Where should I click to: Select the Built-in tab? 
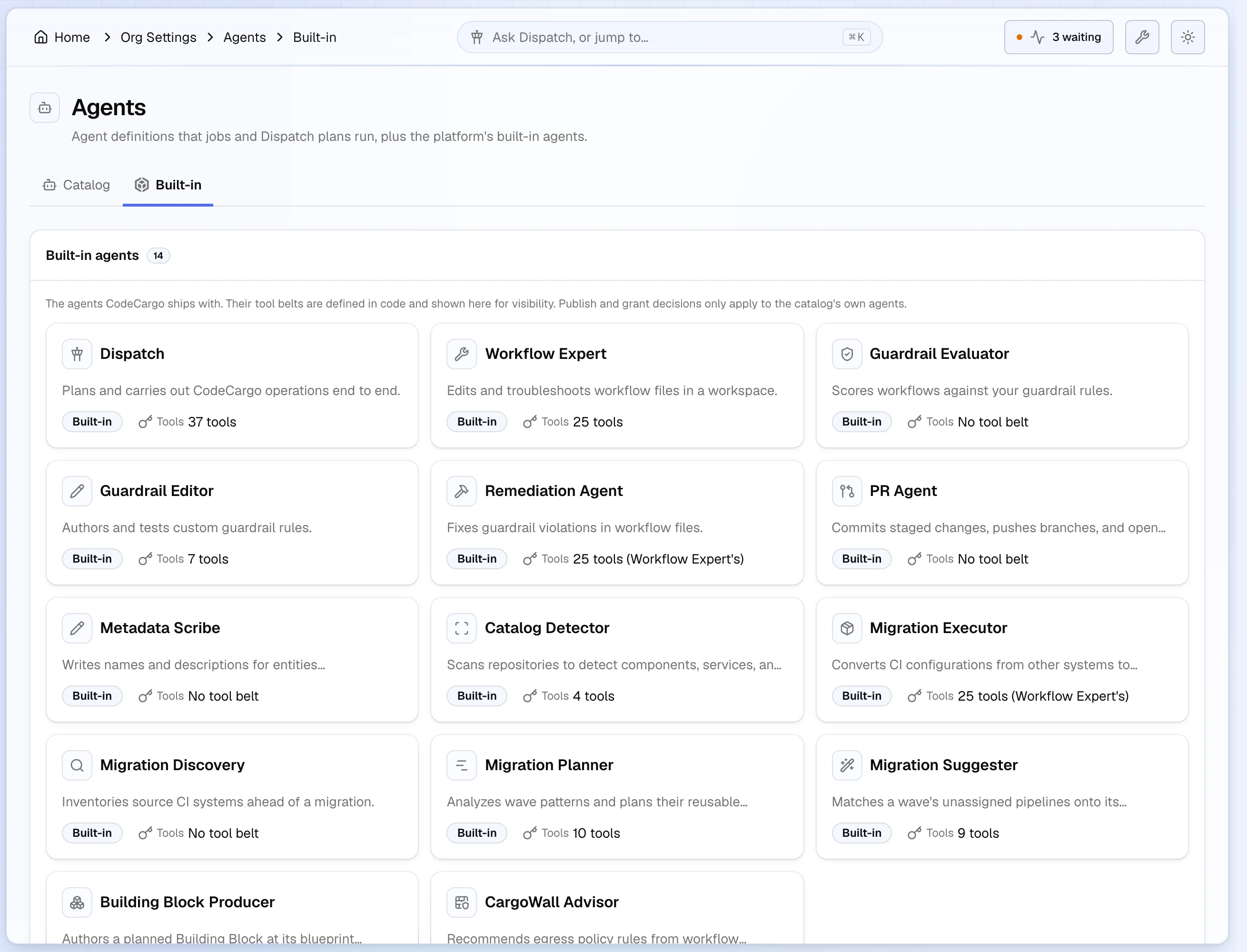click(168, 185)
